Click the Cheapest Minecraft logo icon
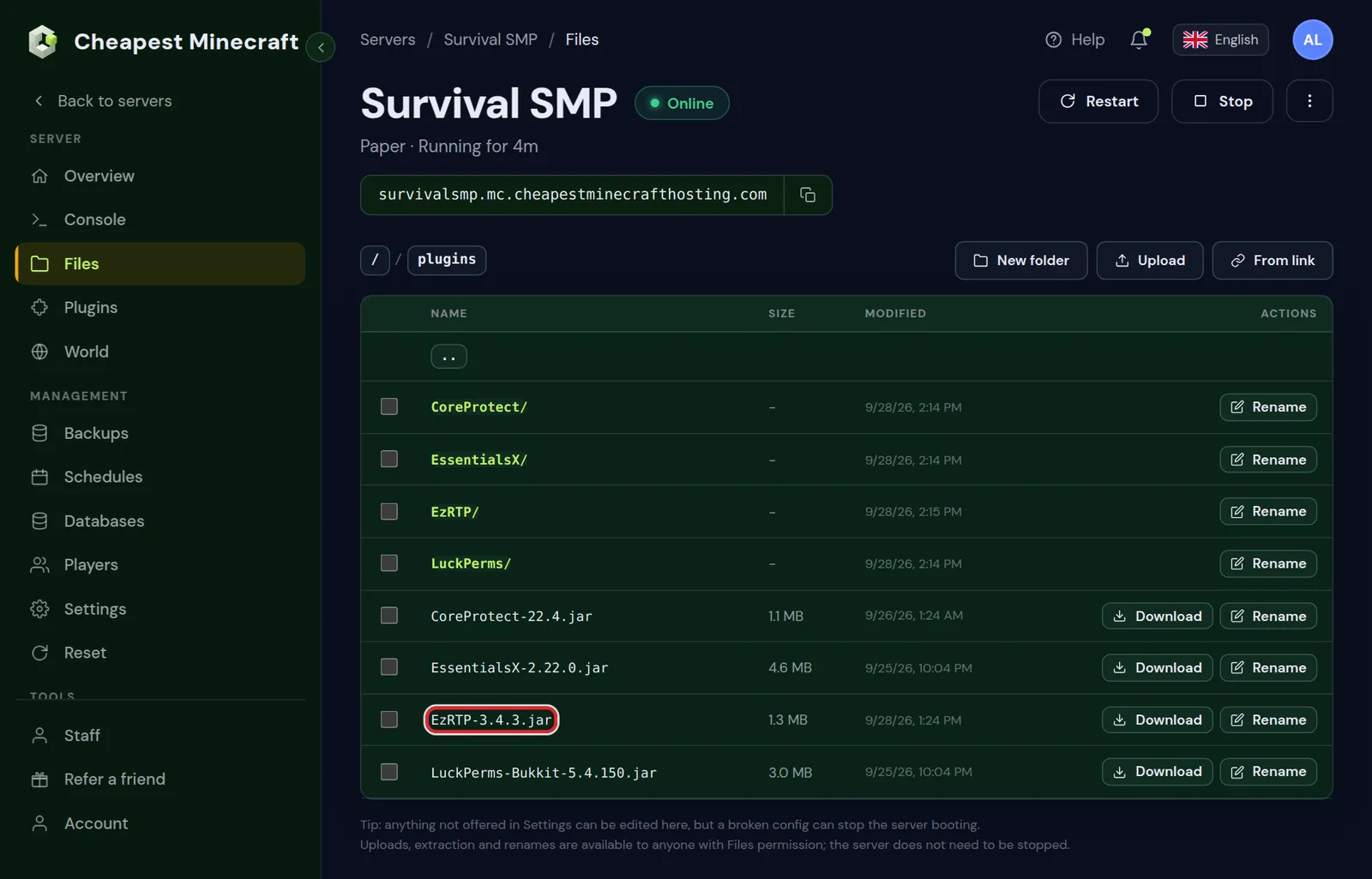 pyautogui.click(x=43, y=41)
